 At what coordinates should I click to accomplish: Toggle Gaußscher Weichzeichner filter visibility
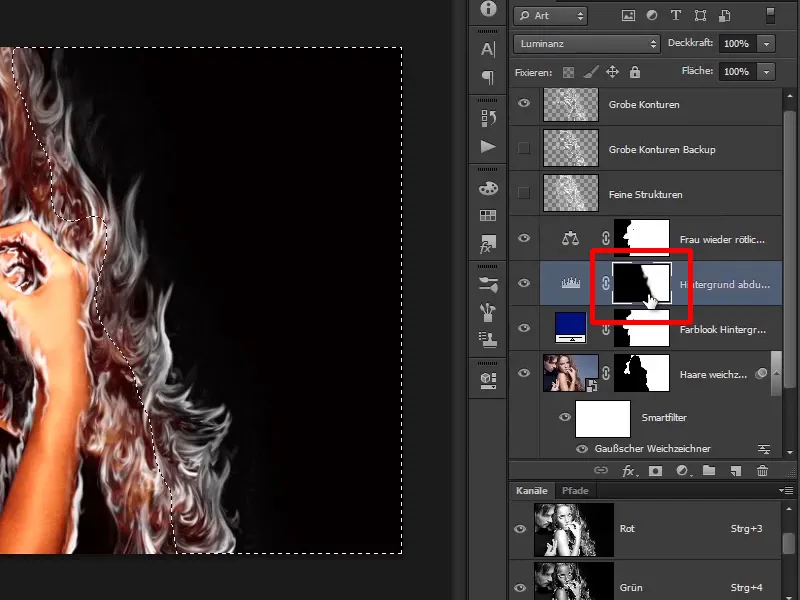pos(582,449)
